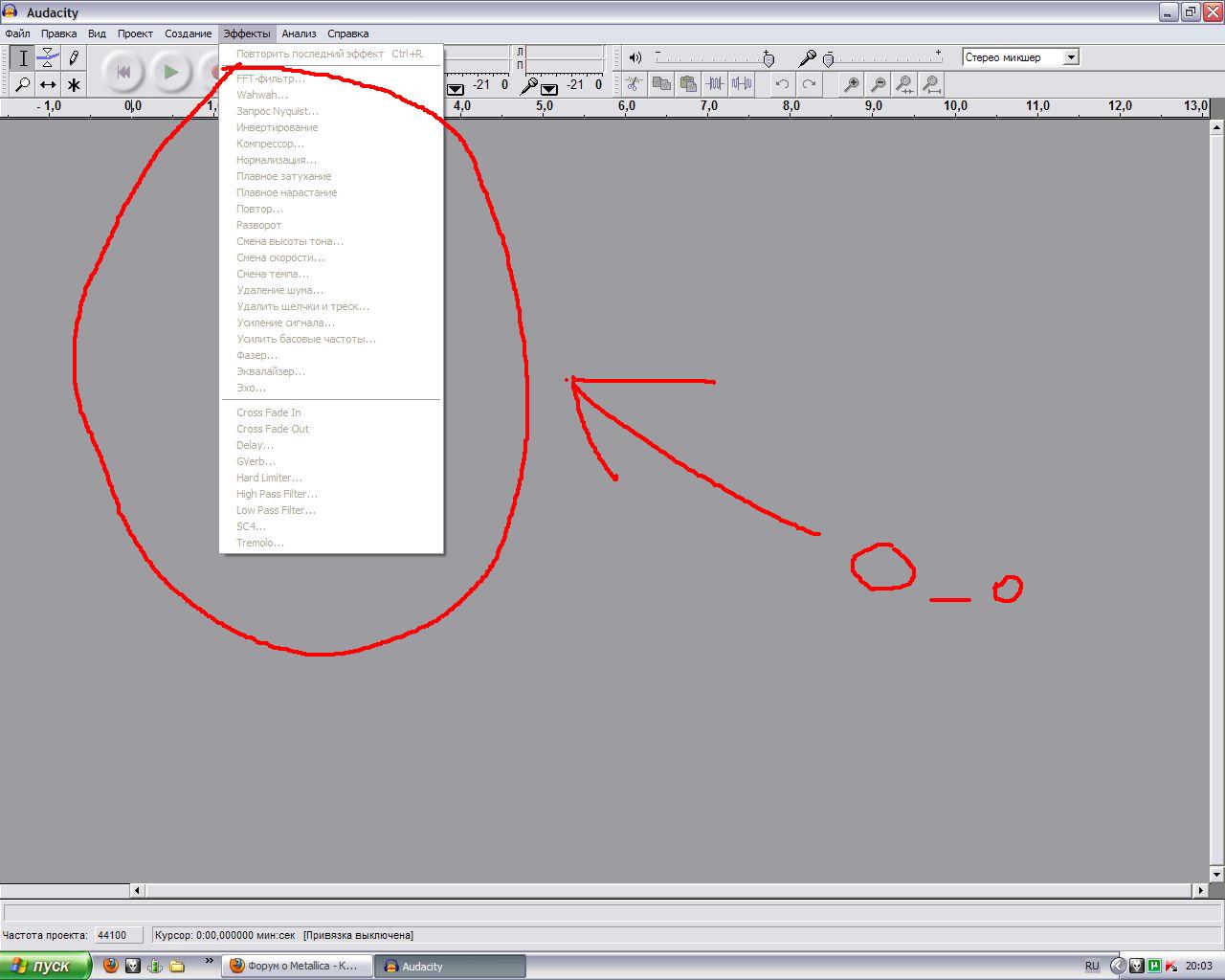Click the Zoom In magnifier icon
The image size is (1225, 980).
(851, 84)
